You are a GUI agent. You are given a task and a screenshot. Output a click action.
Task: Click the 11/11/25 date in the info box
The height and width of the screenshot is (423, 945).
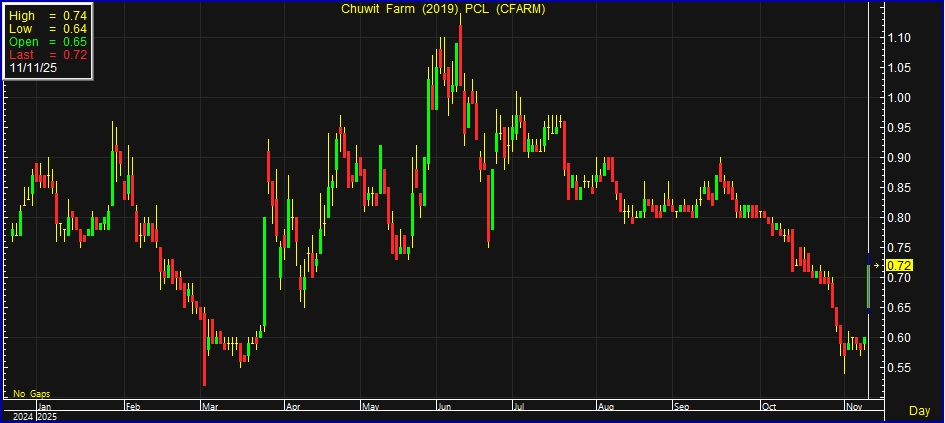[x=32, y=68]
